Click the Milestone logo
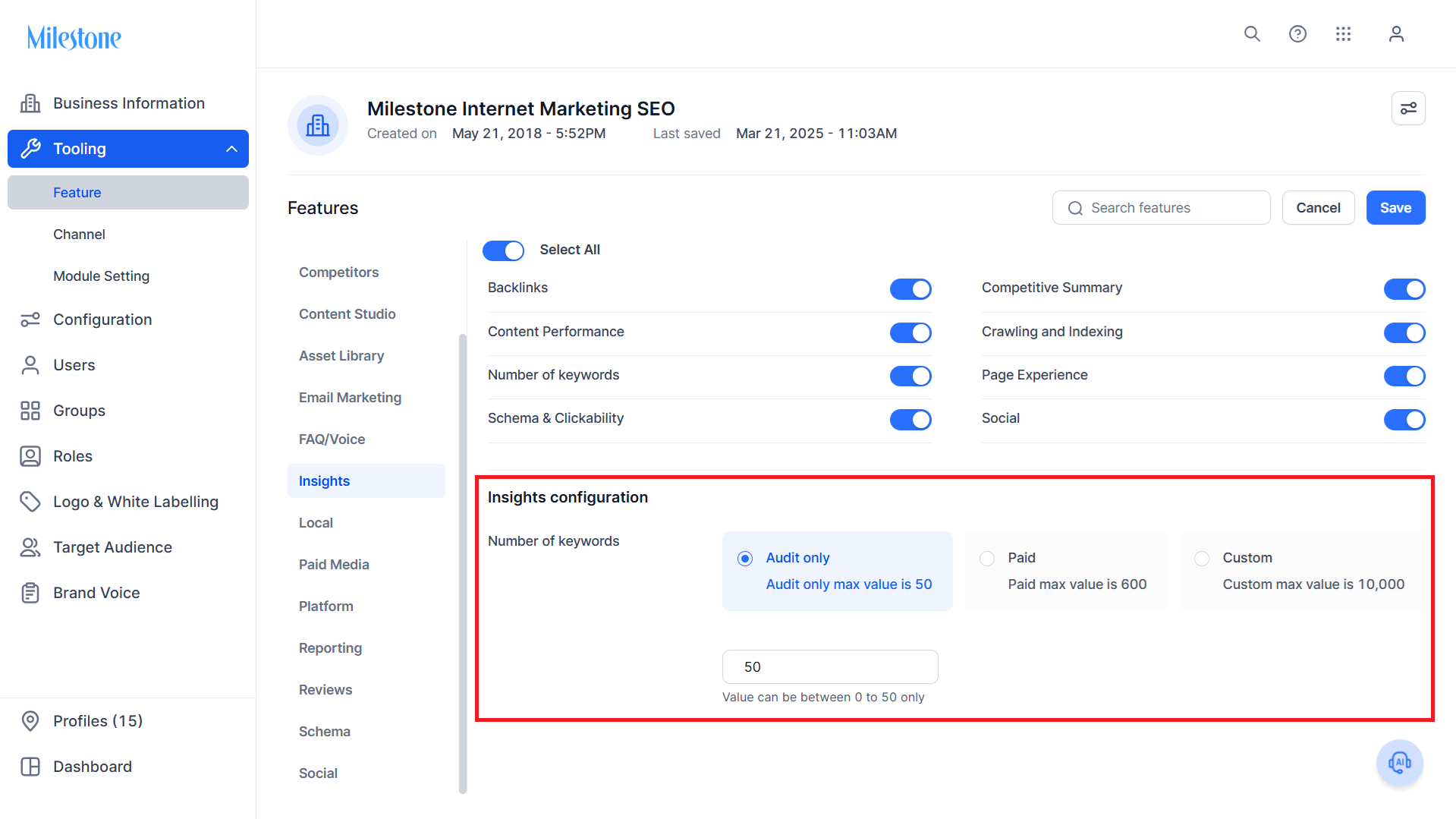This screenshot has width=1456, height=819. (74, 37)
